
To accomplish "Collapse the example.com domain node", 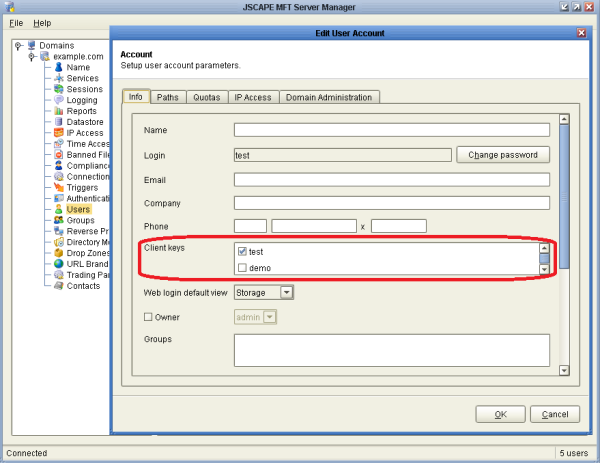I will point(32,57).
